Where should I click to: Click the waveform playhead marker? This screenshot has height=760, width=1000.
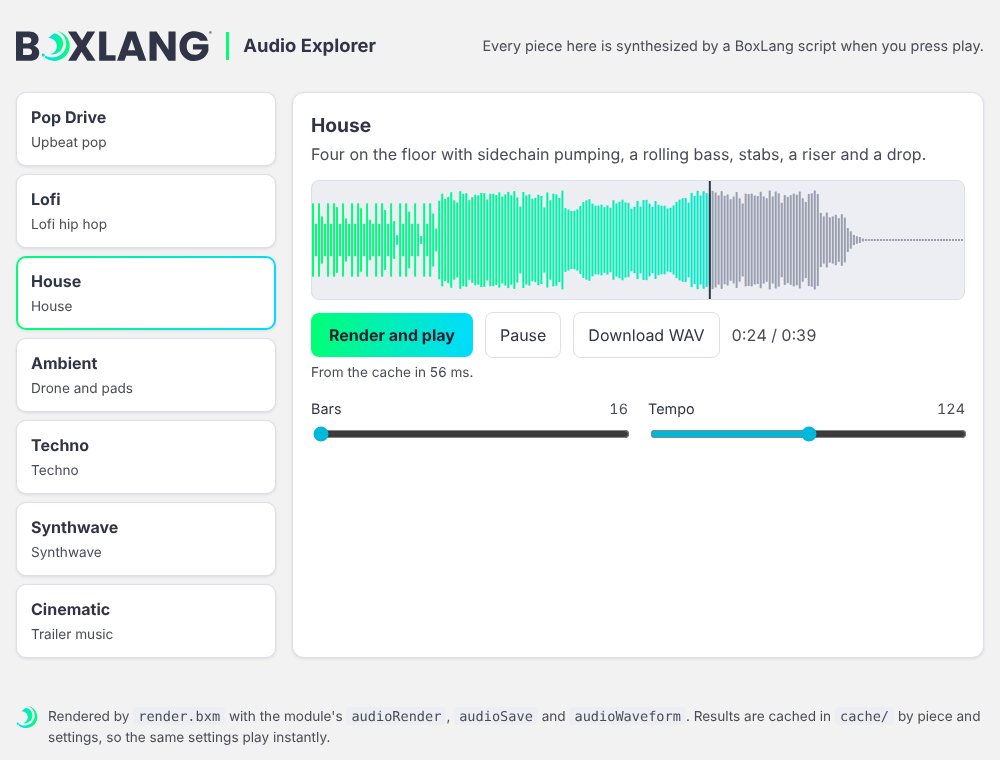tap(710, 240)
